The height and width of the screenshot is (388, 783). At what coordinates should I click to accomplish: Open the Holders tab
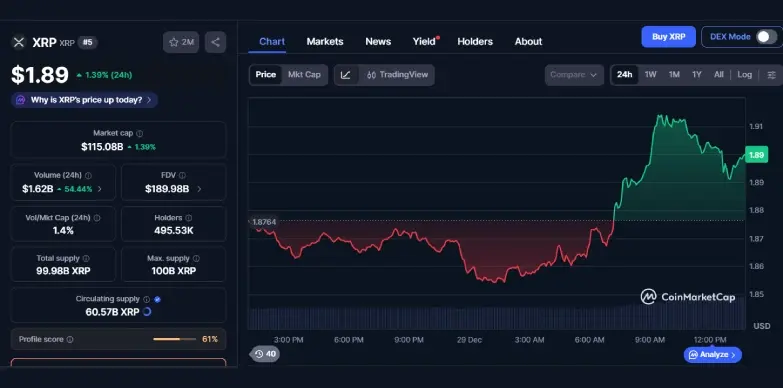pyautogui.click(x=475, y=41)
